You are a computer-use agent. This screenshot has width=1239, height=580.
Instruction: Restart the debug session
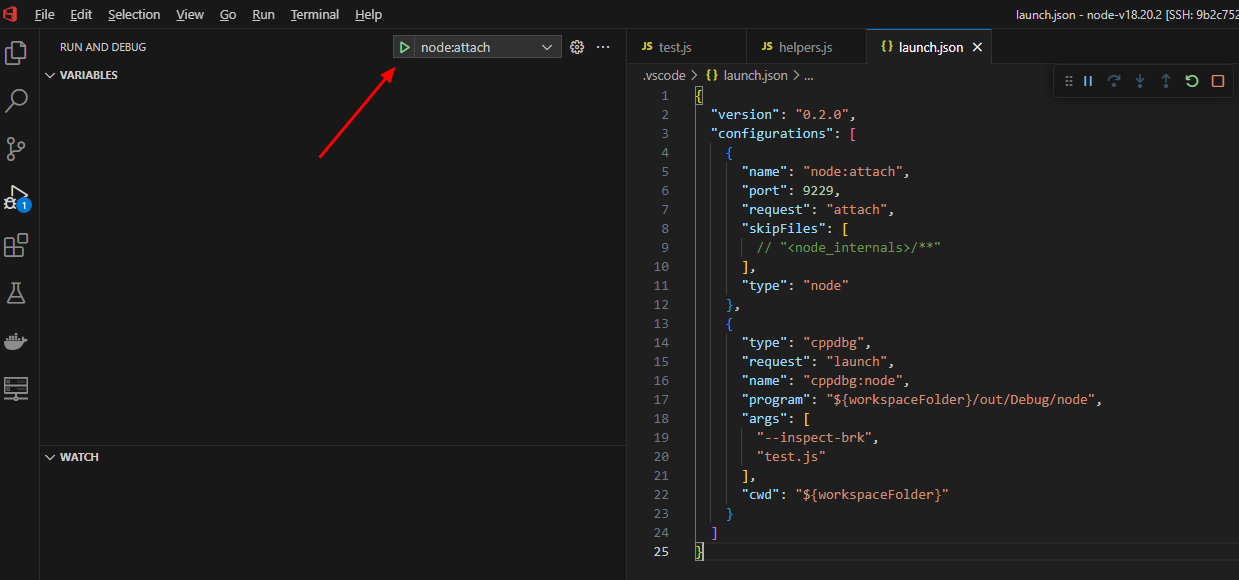pos(1191,81)
